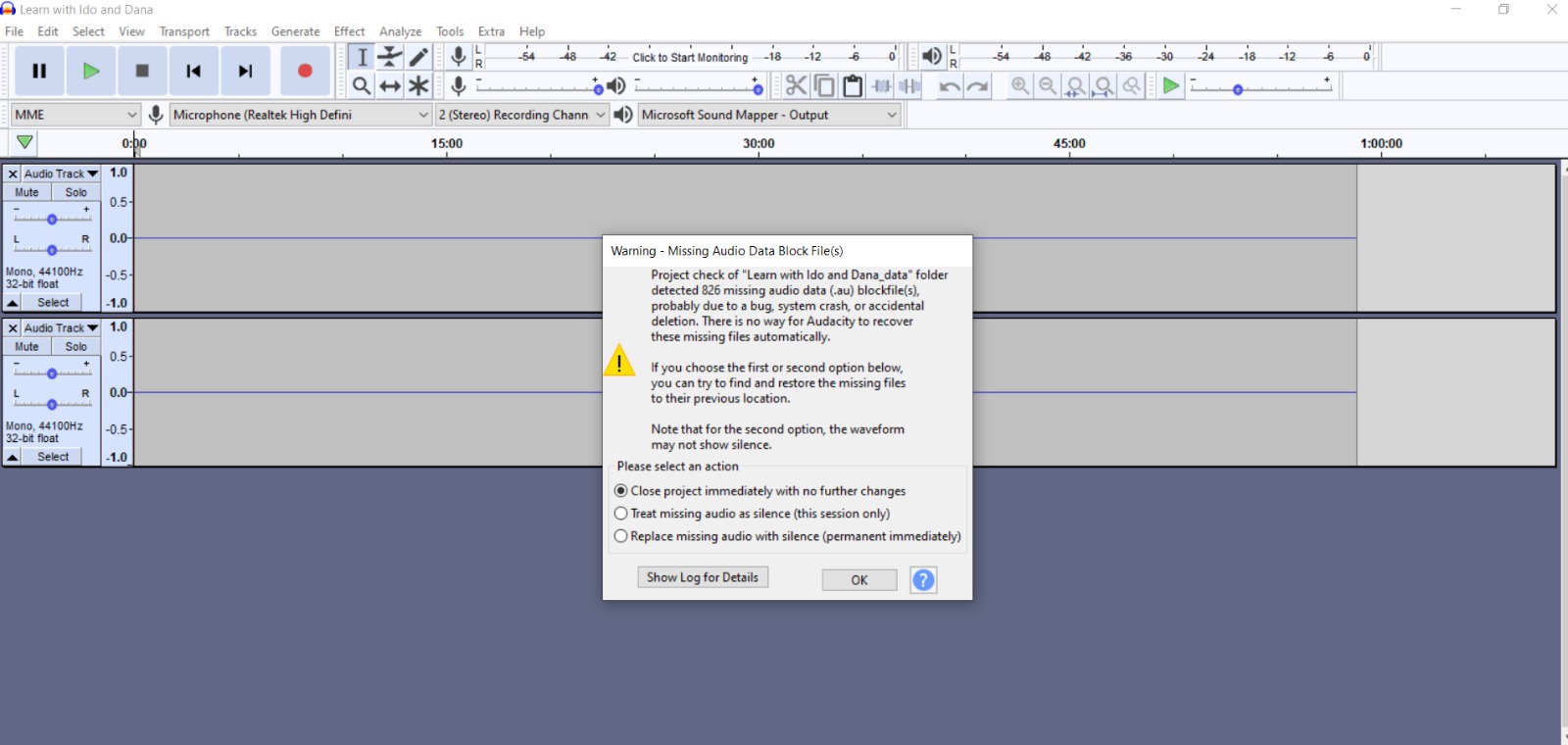
Task: Open Microsoft Sound Mapper output dropdown
Action: [x=769, y=115]
